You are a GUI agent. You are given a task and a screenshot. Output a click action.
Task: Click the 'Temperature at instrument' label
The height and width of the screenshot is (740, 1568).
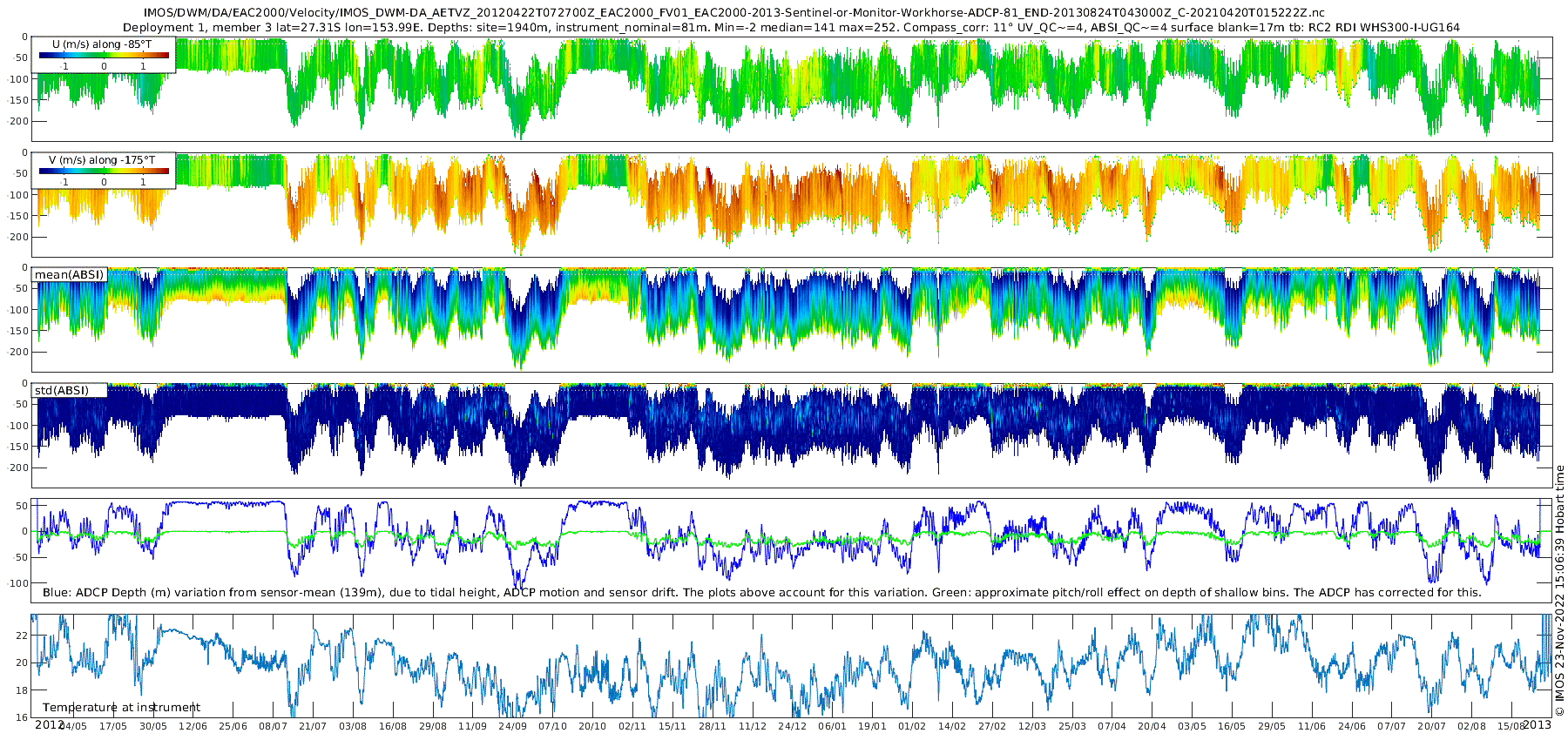[121, 707]
